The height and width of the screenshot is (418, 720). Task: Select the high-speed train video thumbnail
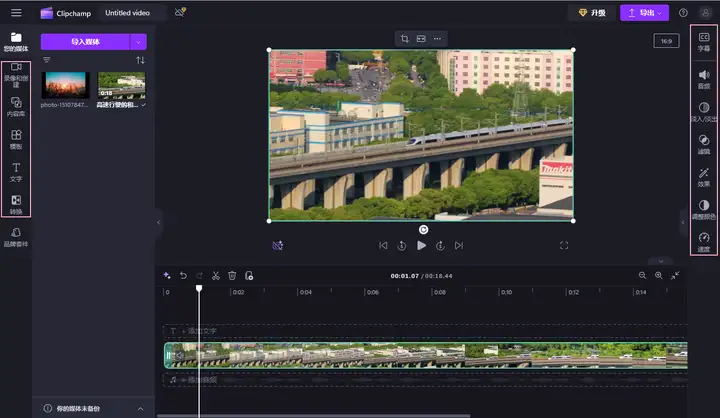pyautogui.click(x=122, y=85)
